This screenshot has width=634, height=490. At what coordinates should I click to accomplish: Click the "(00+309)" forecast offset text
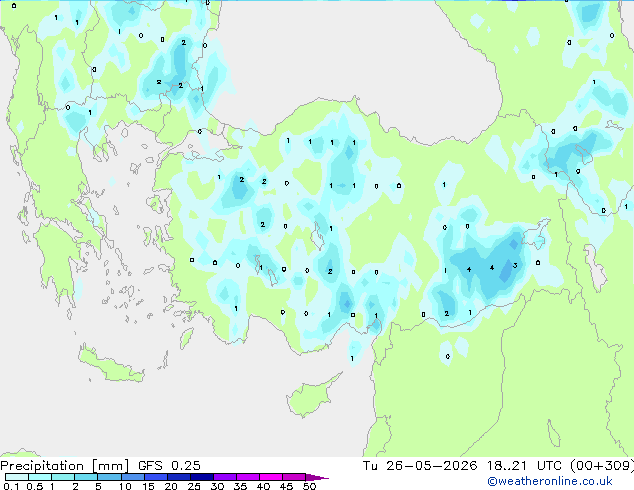[x=602, y=466]
